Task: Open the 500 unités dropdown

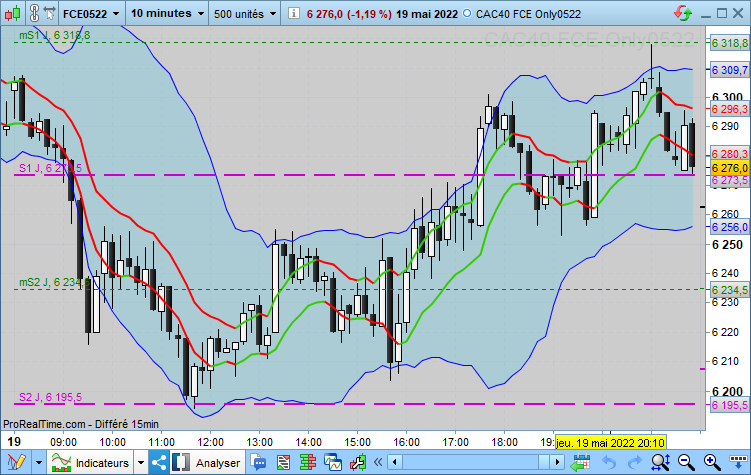Action: 245,13
